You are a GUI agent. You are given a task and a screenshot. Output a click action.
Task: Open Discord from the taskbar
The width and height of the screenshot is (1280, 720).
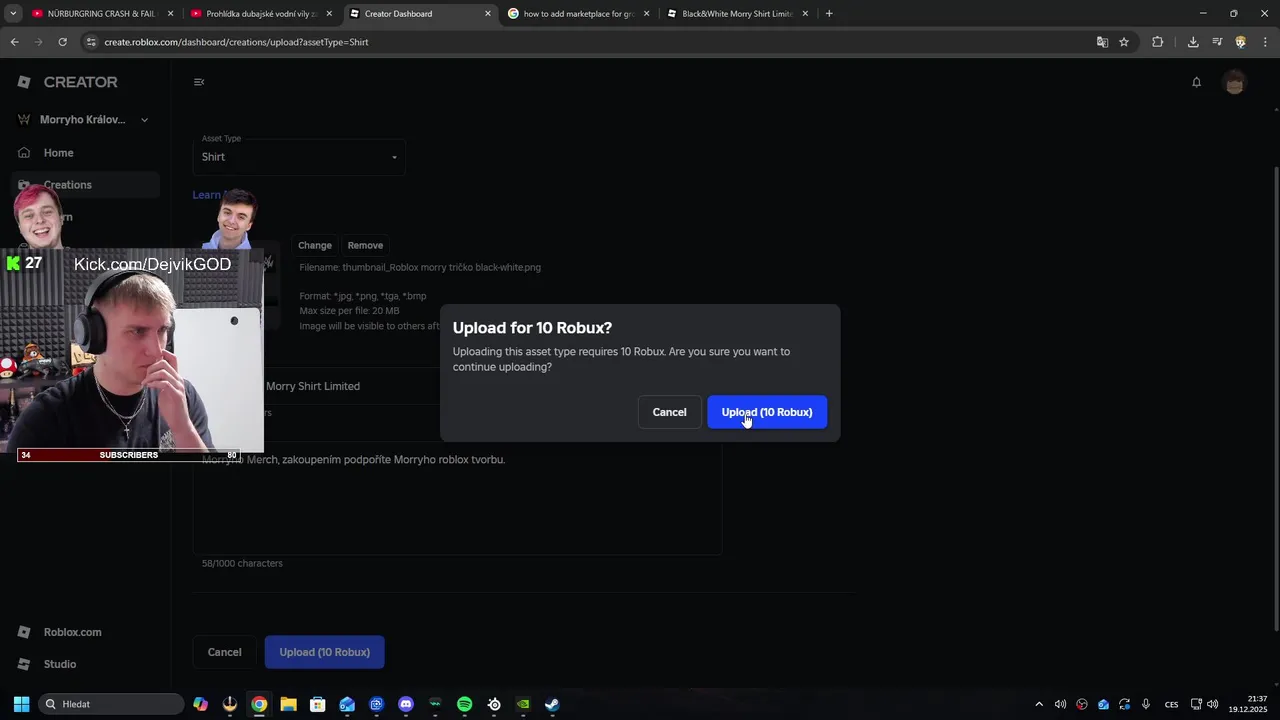pyautogui.click(x=406, y=704)
